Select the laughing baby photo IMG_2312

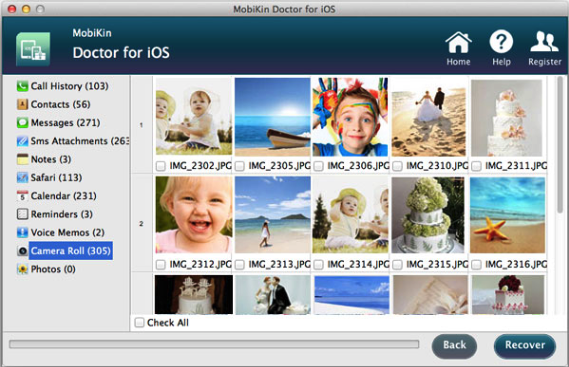[x=194, y=215]
